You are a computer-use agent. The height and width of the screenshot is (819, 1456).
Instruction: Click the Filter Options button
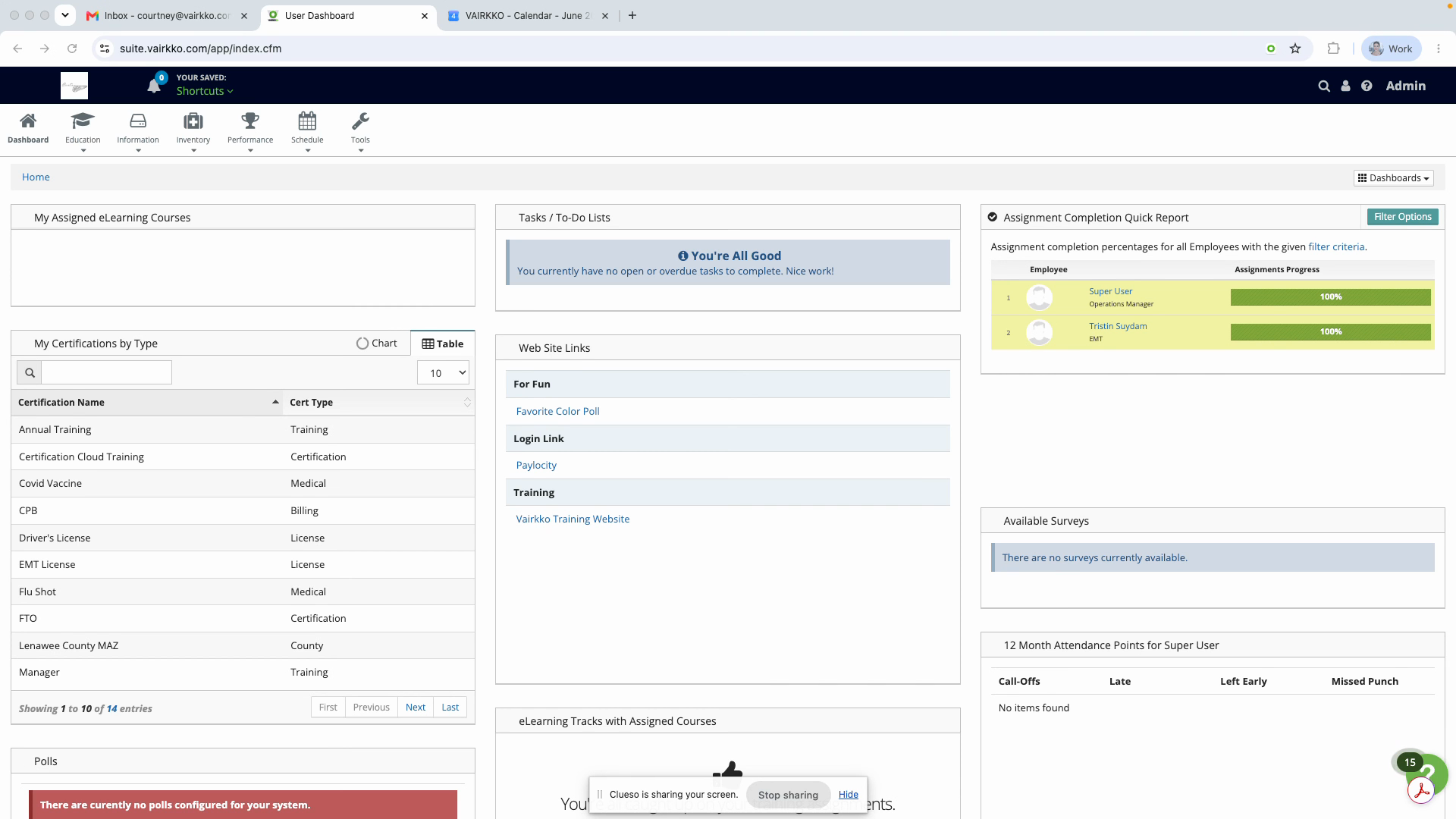pyautogui.click(x=1403, y=217)
